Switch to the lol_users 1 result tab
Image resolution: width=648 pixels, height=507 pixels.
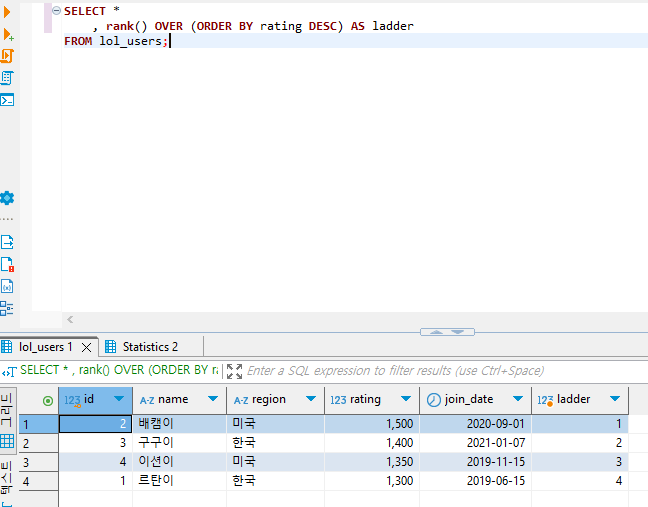click(45, 347)
